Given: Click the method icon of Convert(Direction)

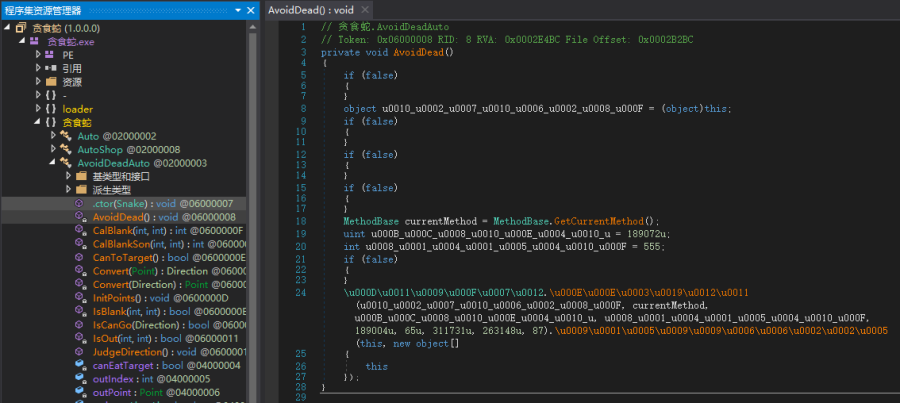Looking at the screenshot, I should pyautogui.click(x=80, y=284).
